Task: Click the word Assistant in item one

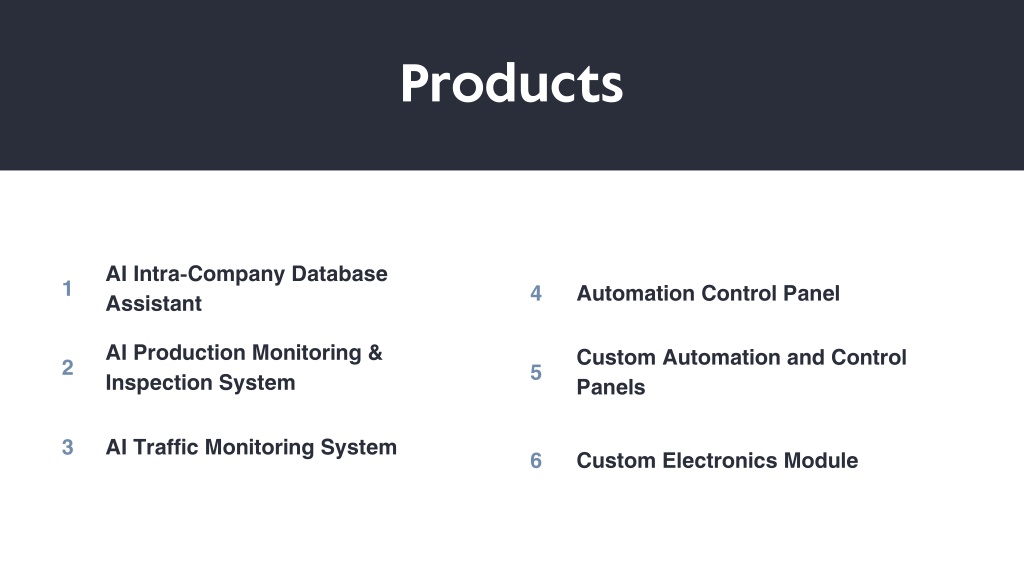Action: [153, 304]
